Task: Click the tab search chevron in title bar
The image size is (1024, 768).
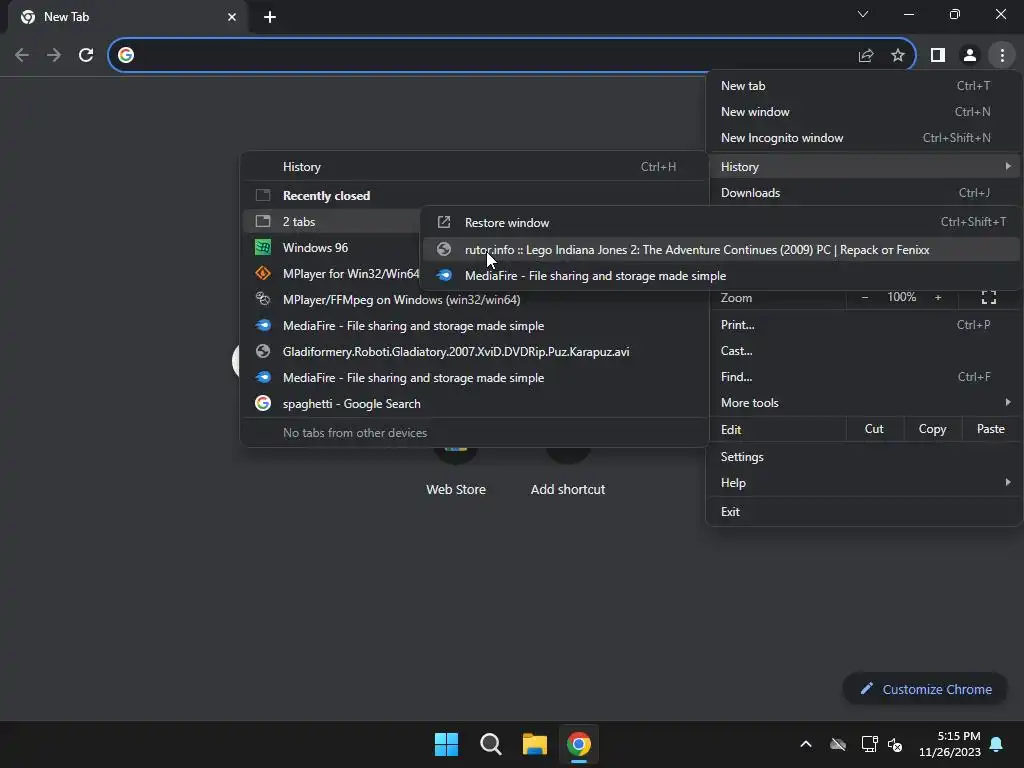Action: click(863, 14)
